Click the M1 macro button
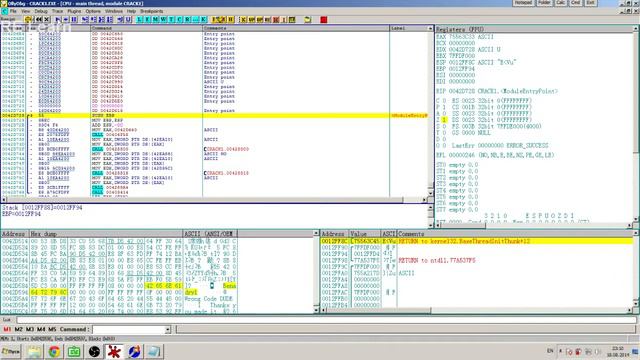The height and width of the screenshot is (360, 640). point(7,329)
